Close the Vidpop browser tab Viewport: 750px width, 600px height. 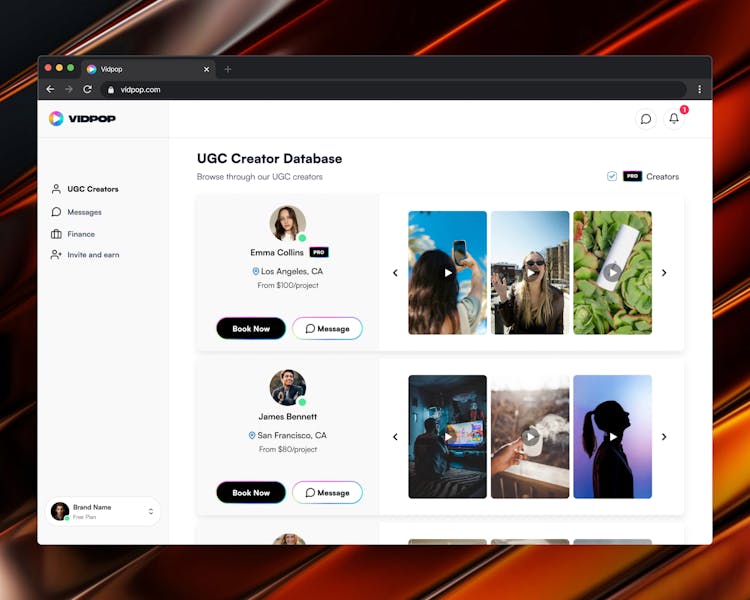tap(207, 69)
